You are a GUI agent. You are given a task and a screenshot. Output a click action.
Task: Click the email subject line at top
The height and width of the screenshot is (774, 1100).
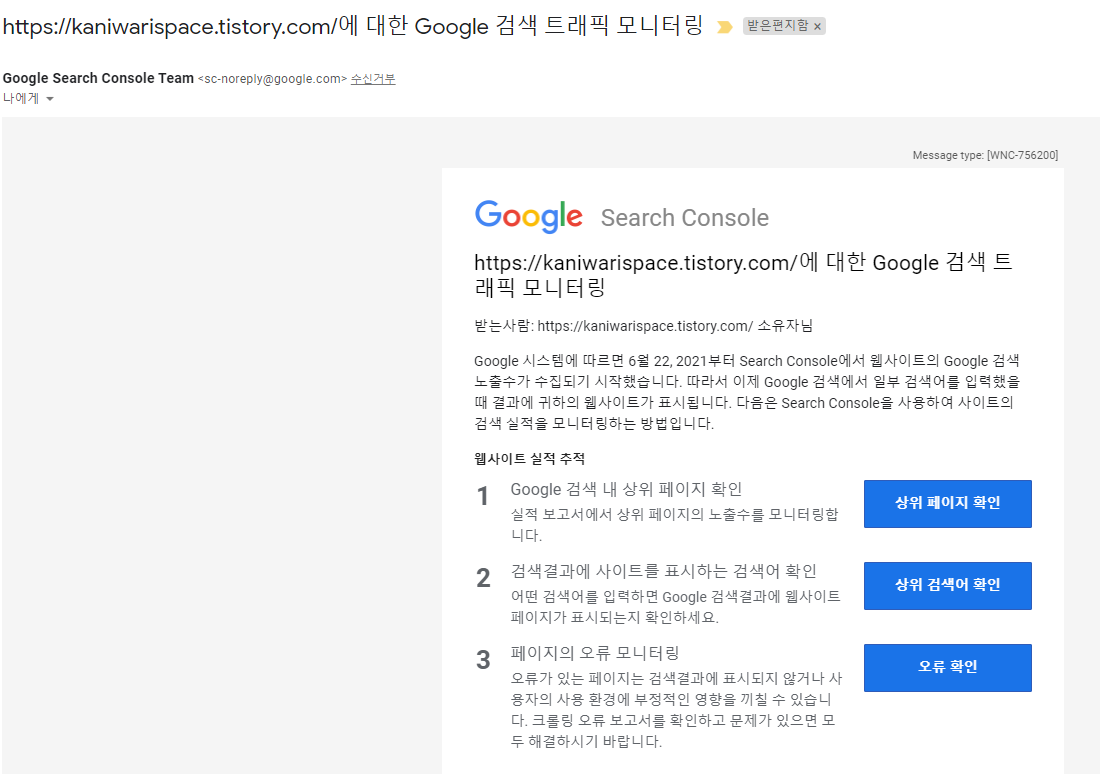[353, 27]
